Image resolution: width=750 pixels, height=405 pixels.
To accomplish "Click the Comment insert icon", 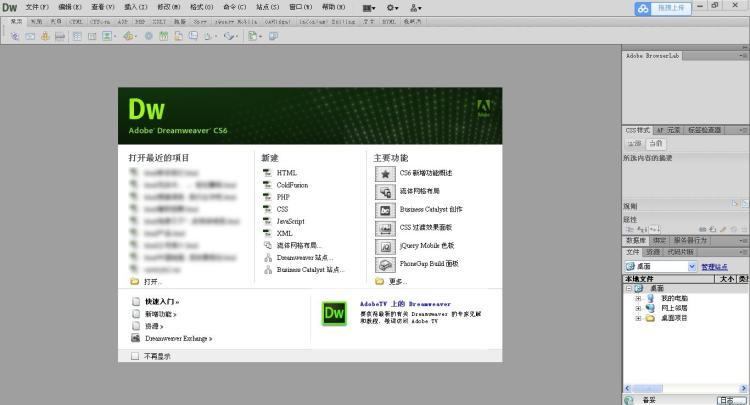I will (x=193, y=36).
